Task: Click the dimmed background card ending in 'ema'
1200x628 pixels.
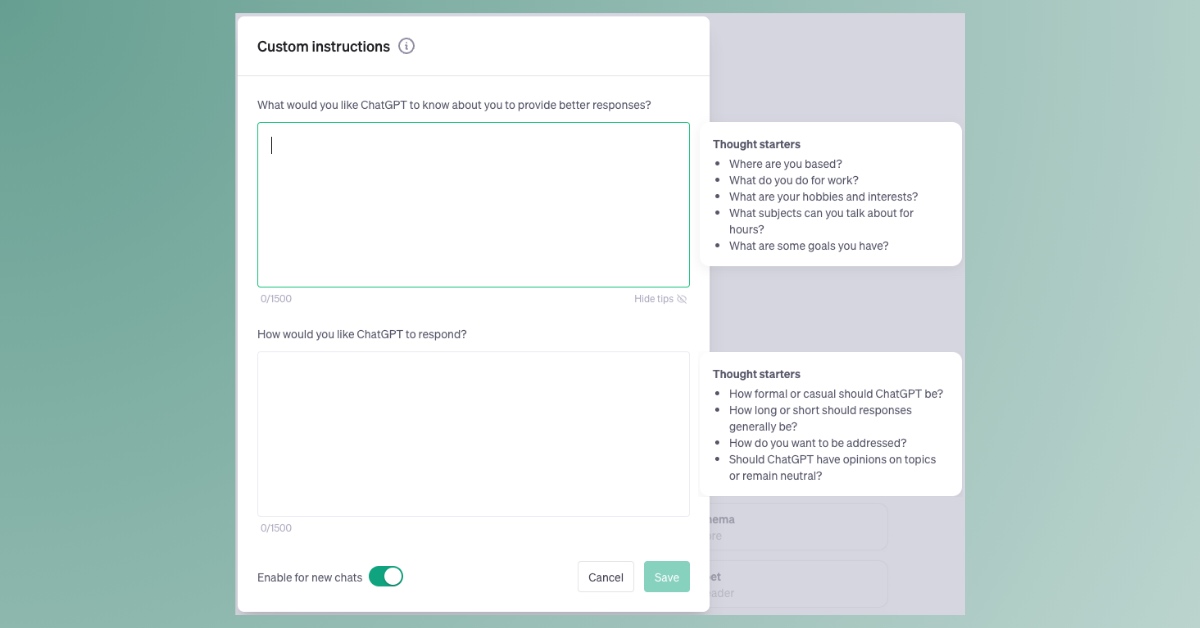Action: (x=797, y=527)
